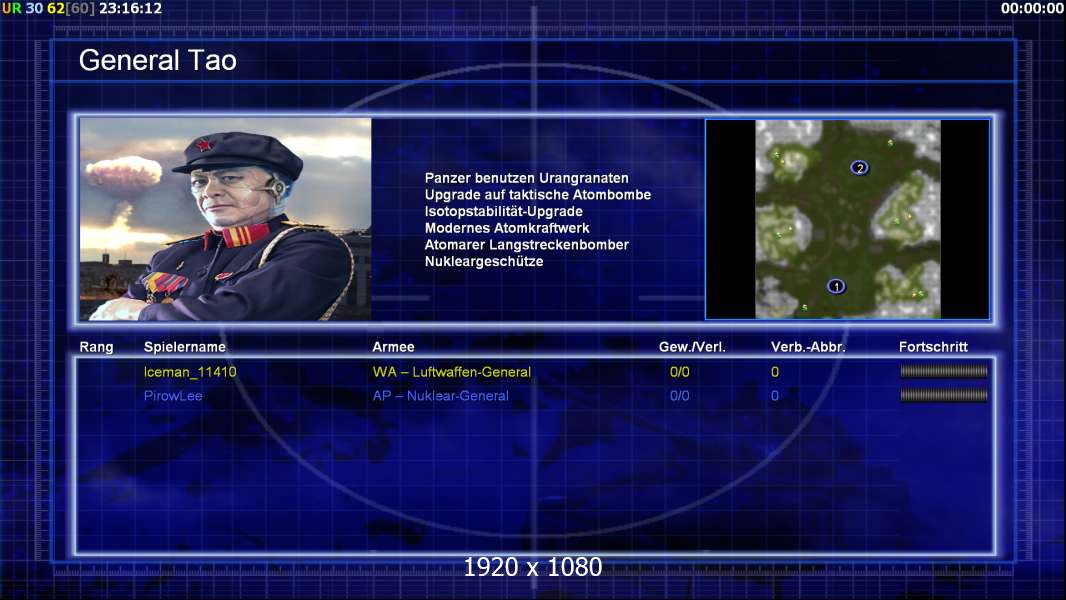Click the map preview thumbnail
1066x600 pixels.
point(848,219)
